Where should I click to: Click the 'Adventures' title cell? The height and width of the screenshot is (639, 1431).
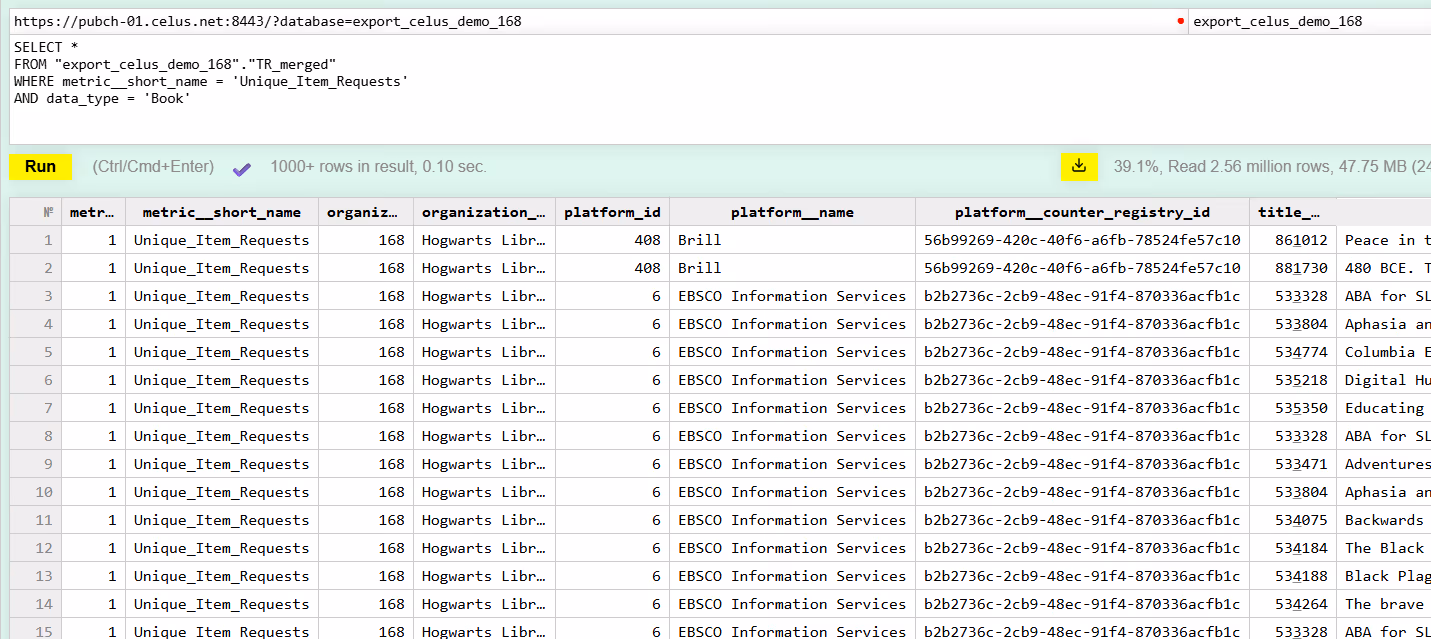click(1384, 464)
